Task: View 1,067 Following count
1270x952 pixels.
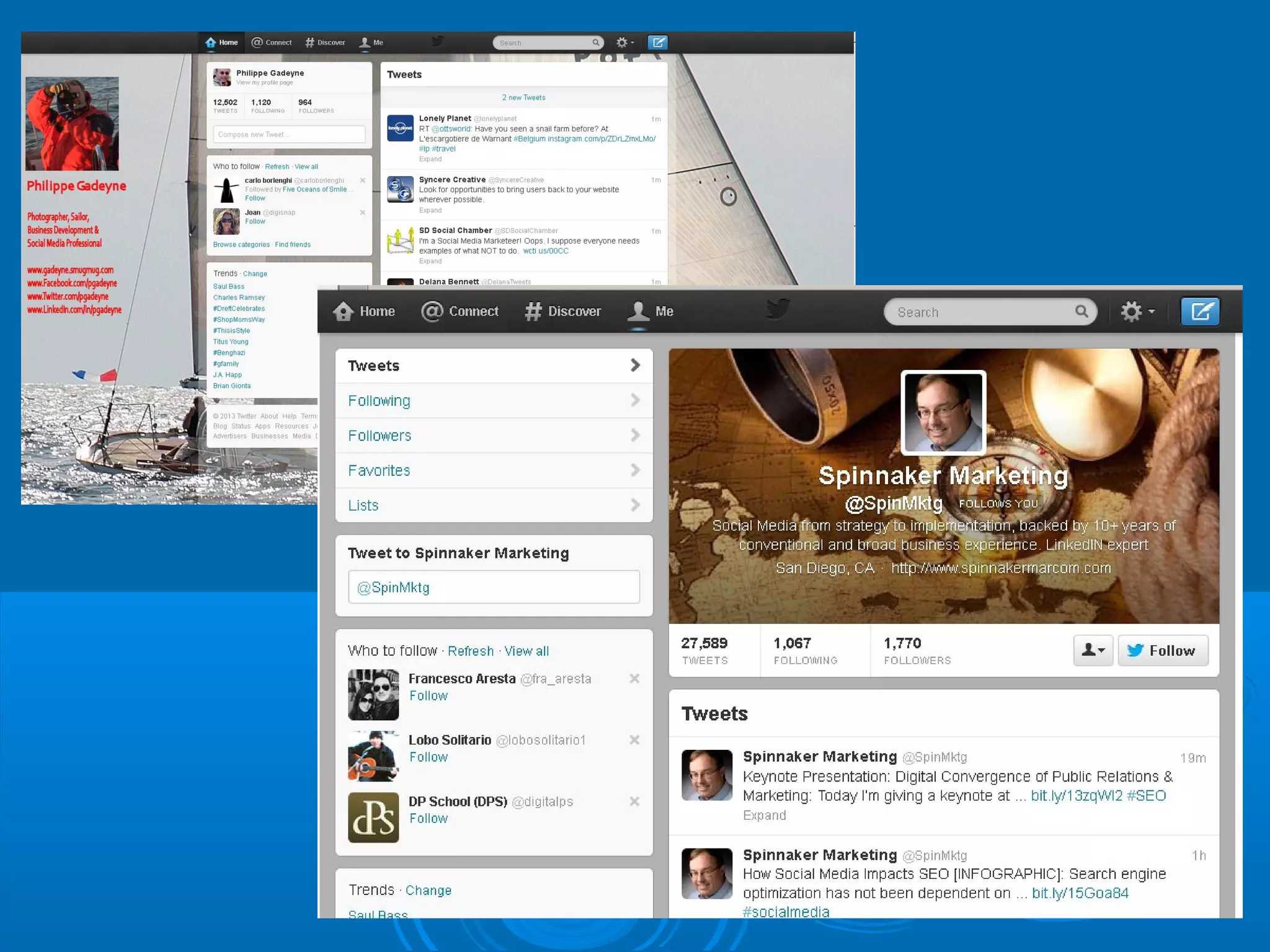Action: click(x=806, y=650)
